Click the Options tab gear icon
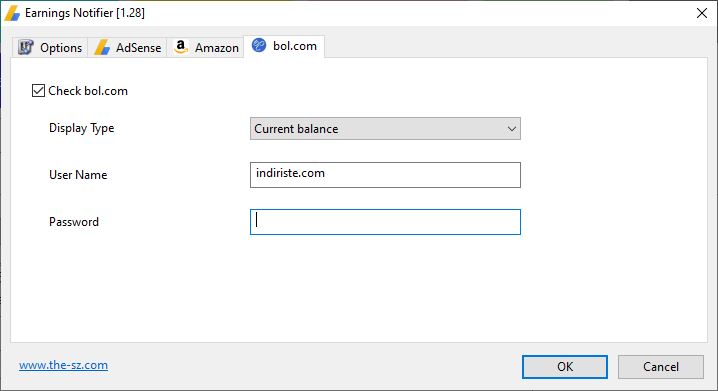This screenshot has height=391, width=718. tap(26, 47)
